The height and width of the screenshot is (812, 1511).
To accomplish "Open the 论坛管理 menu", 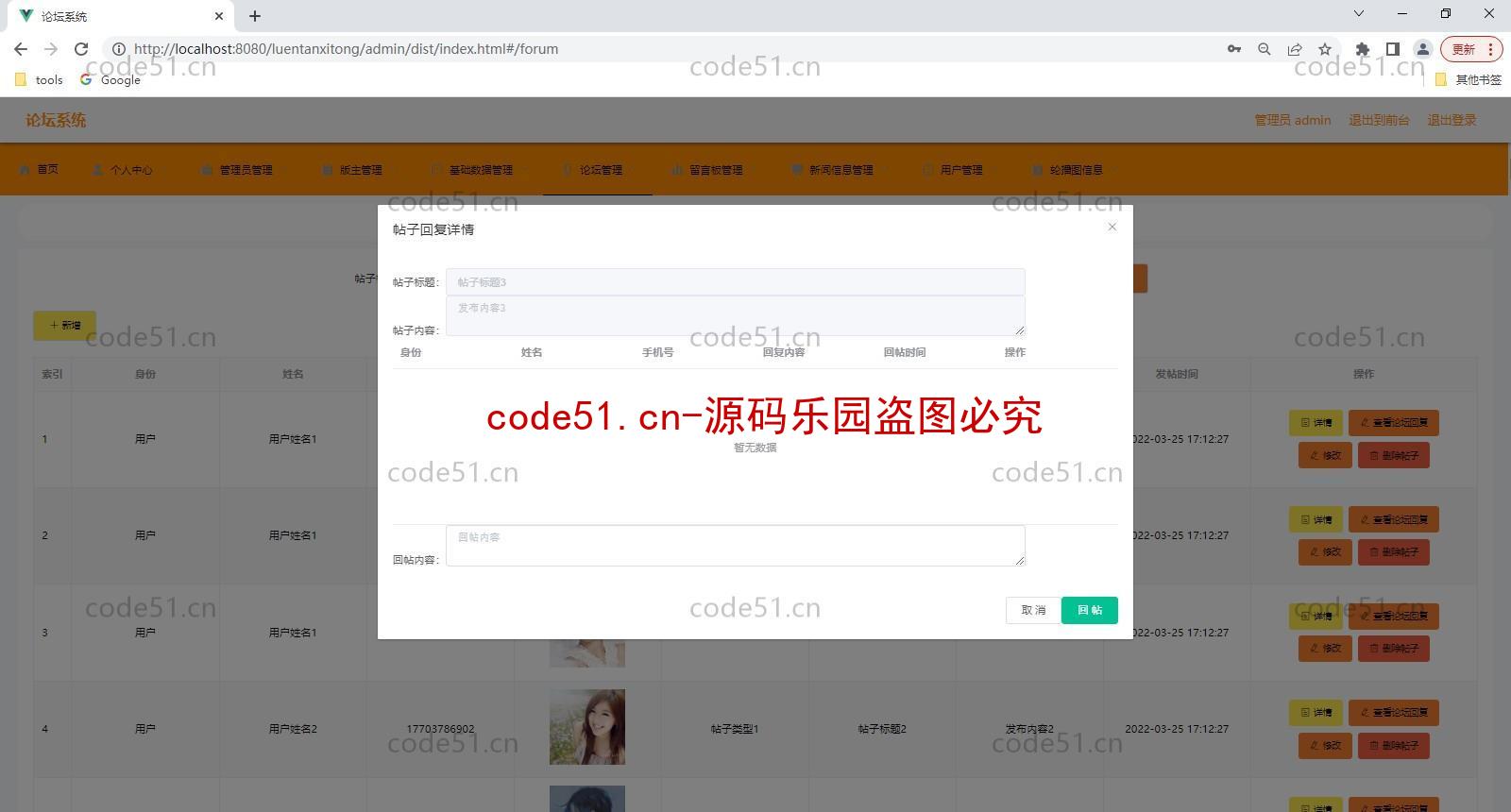I will coord(598,170).
